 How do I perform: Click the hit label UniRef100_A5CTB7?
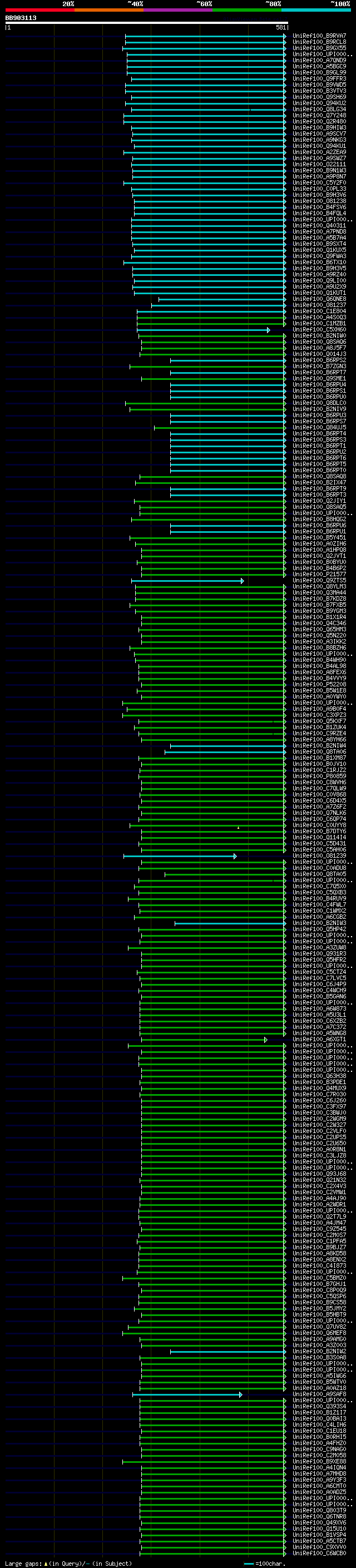pyautogui.click(x=319, y=1542)
